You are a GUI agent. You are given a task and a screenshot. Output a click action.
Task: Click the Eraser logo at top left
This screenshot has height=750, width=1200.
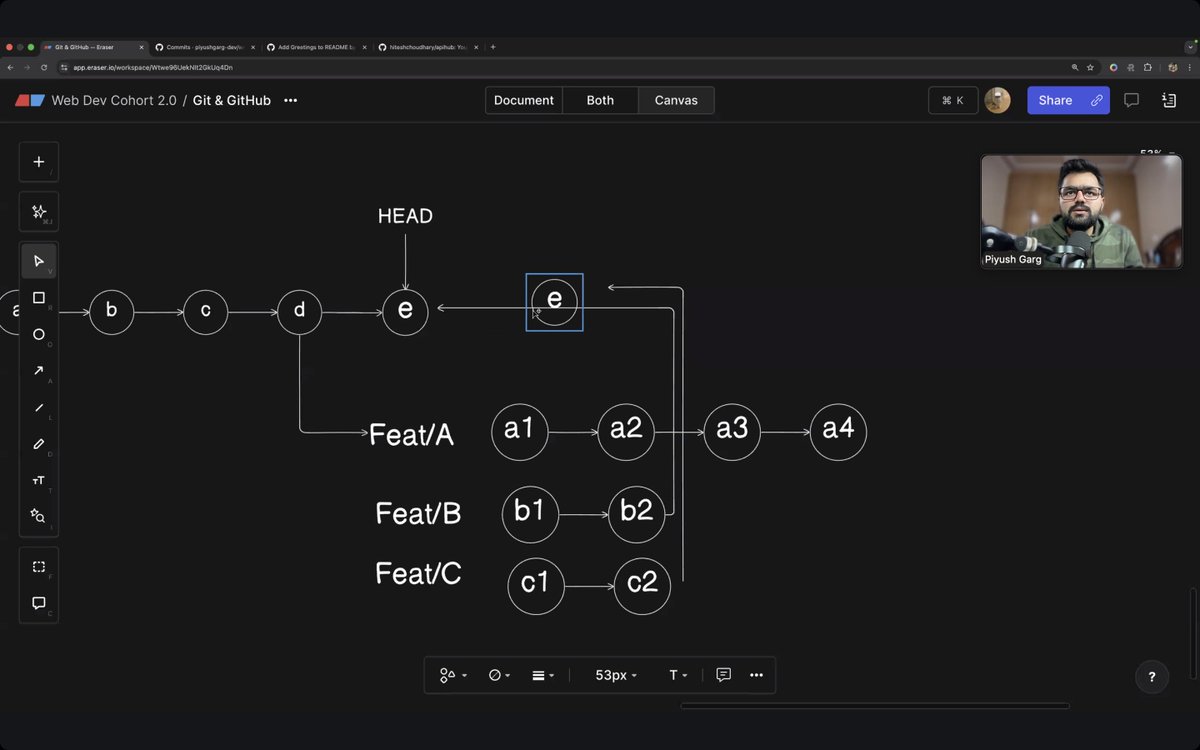pos(30,100)
